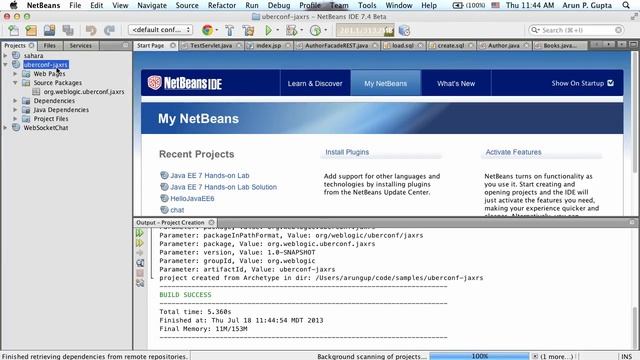Cancel the background scanning progress task

pyautogui.click(x=535, y=356)
